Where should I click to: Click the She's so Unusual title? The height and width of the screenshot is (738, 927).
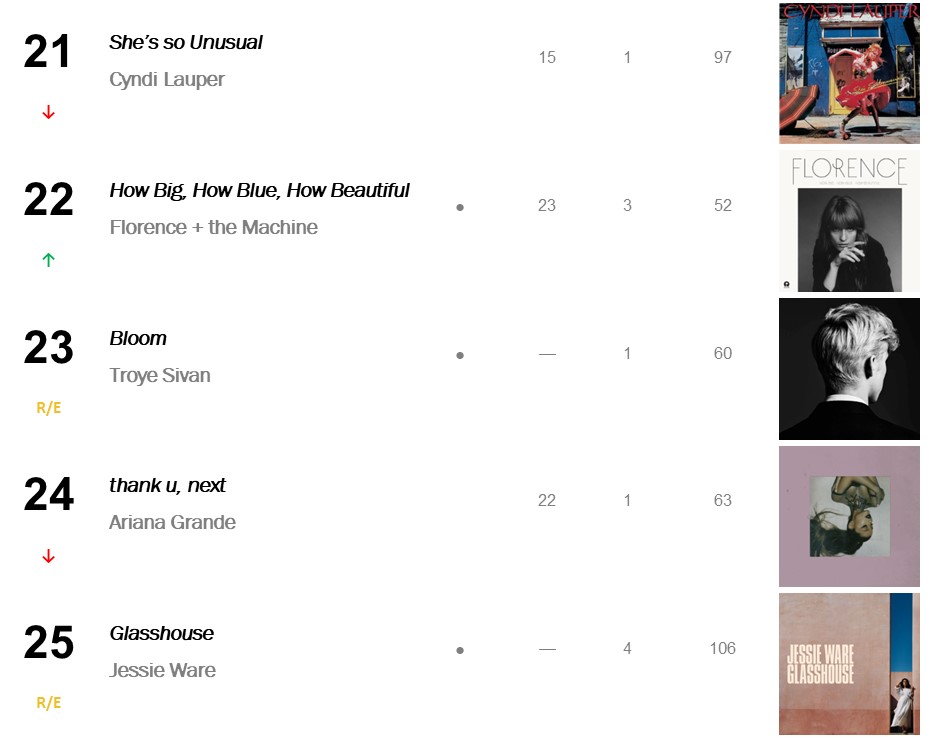click(x=186, y=42)
